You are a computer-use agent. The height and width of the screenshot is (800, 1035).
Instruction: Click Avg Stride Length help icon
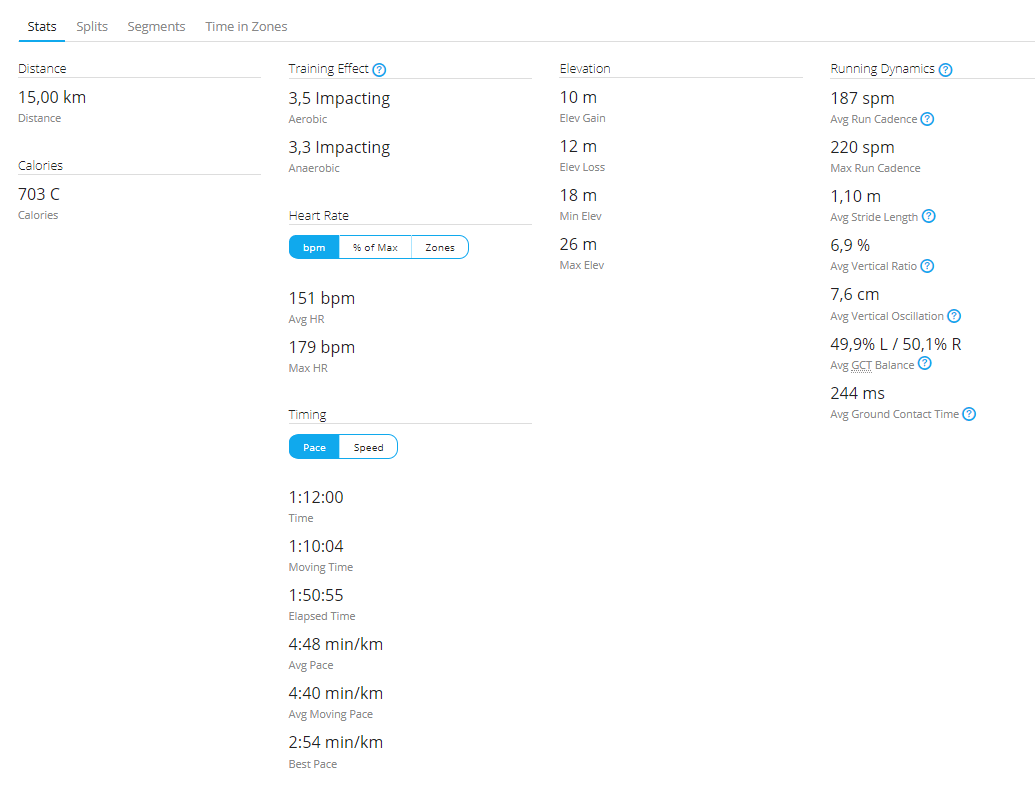pos(929,216)
